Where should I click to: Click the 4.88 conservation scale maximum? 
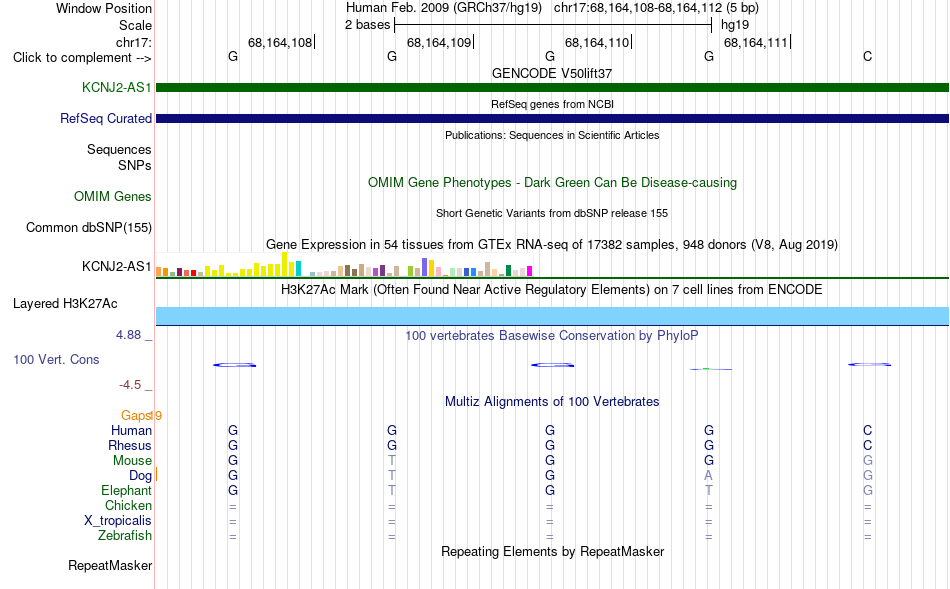pyautogui.click(x=128, y=334)
